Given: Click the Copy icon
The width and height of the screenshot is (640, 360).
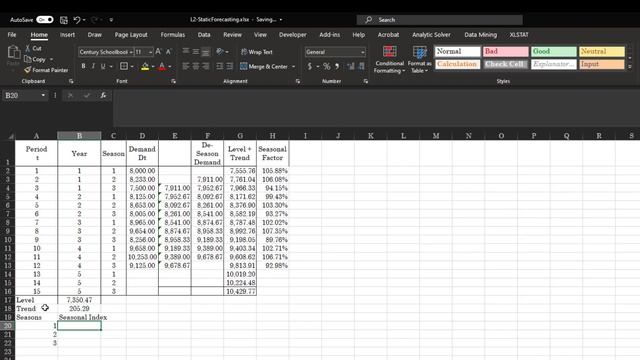Looking at the screenshot, I should pyautogui.click(x=28, y=59).
